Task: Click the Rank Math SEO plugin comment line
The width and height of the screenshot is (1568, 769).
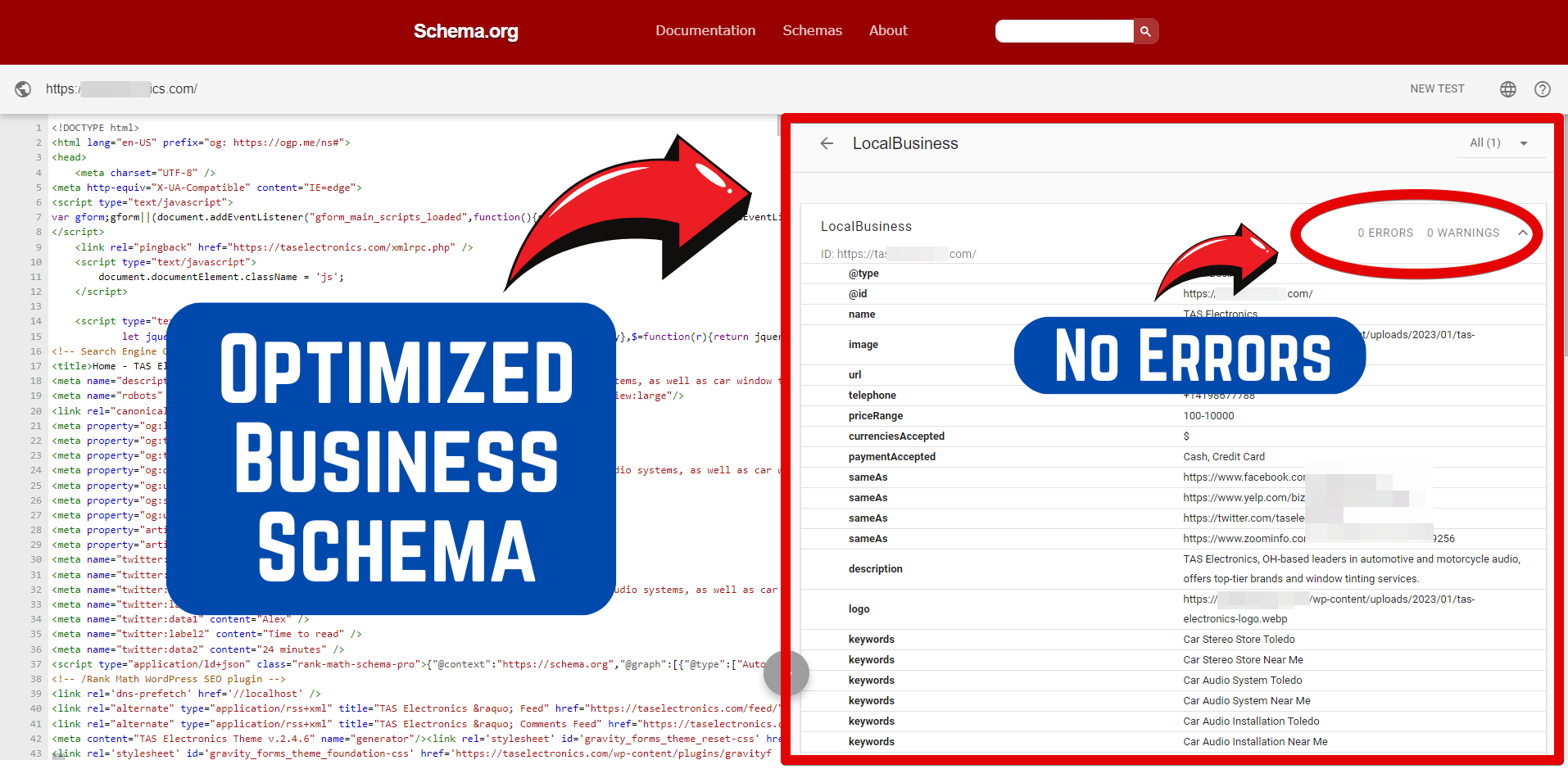Action: pyautogui.click(x=168, y=679)
